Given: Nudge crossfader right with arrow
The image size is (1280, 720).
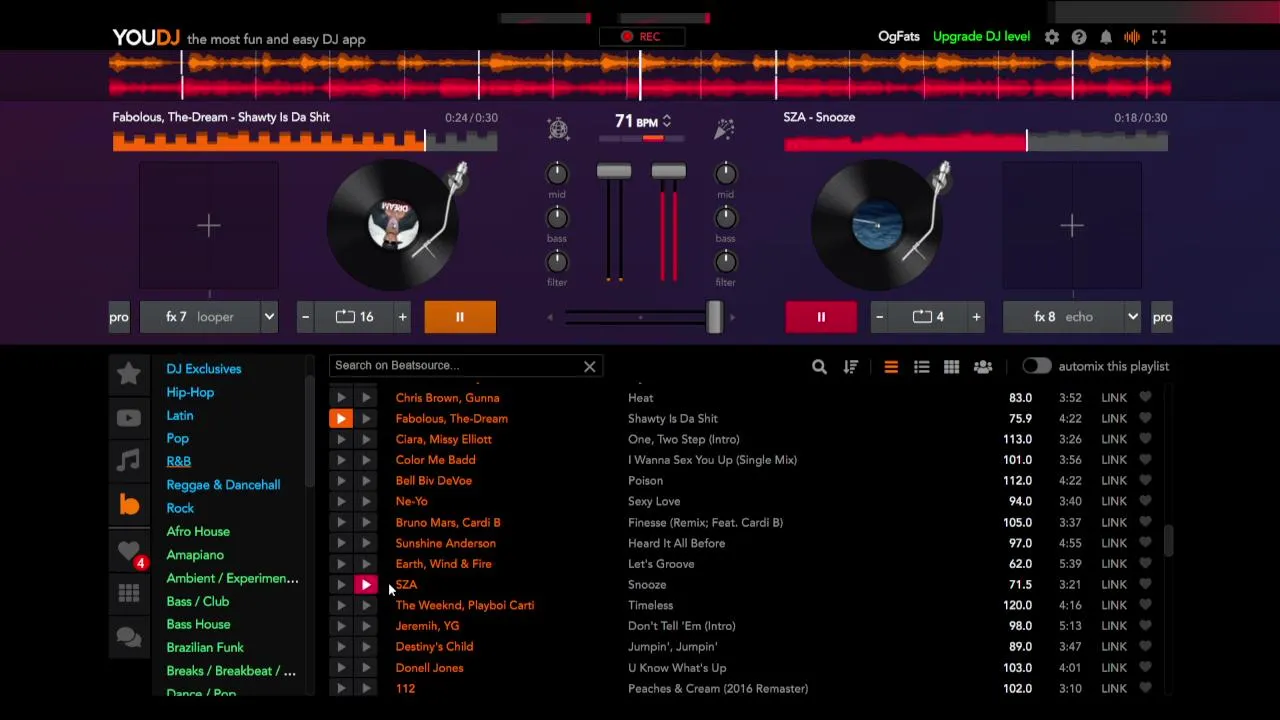Looking at the screenshot, I should coord(732,318).
